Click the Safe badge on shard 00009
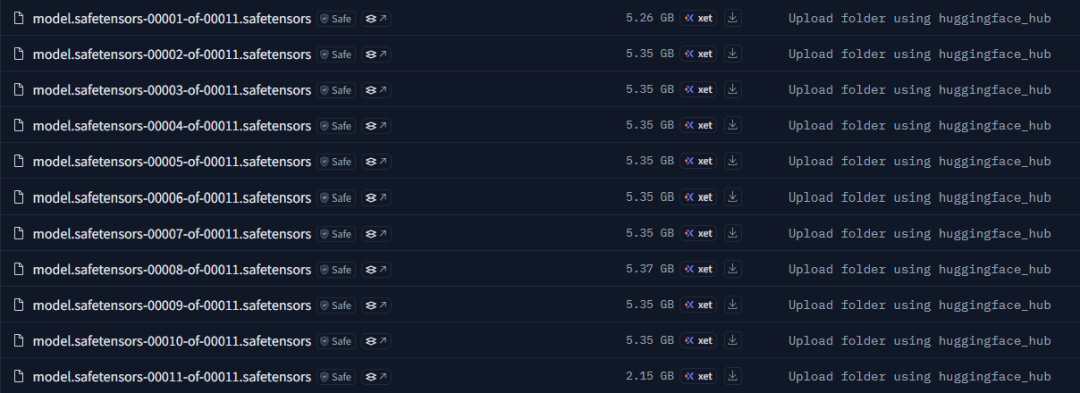 336,305
